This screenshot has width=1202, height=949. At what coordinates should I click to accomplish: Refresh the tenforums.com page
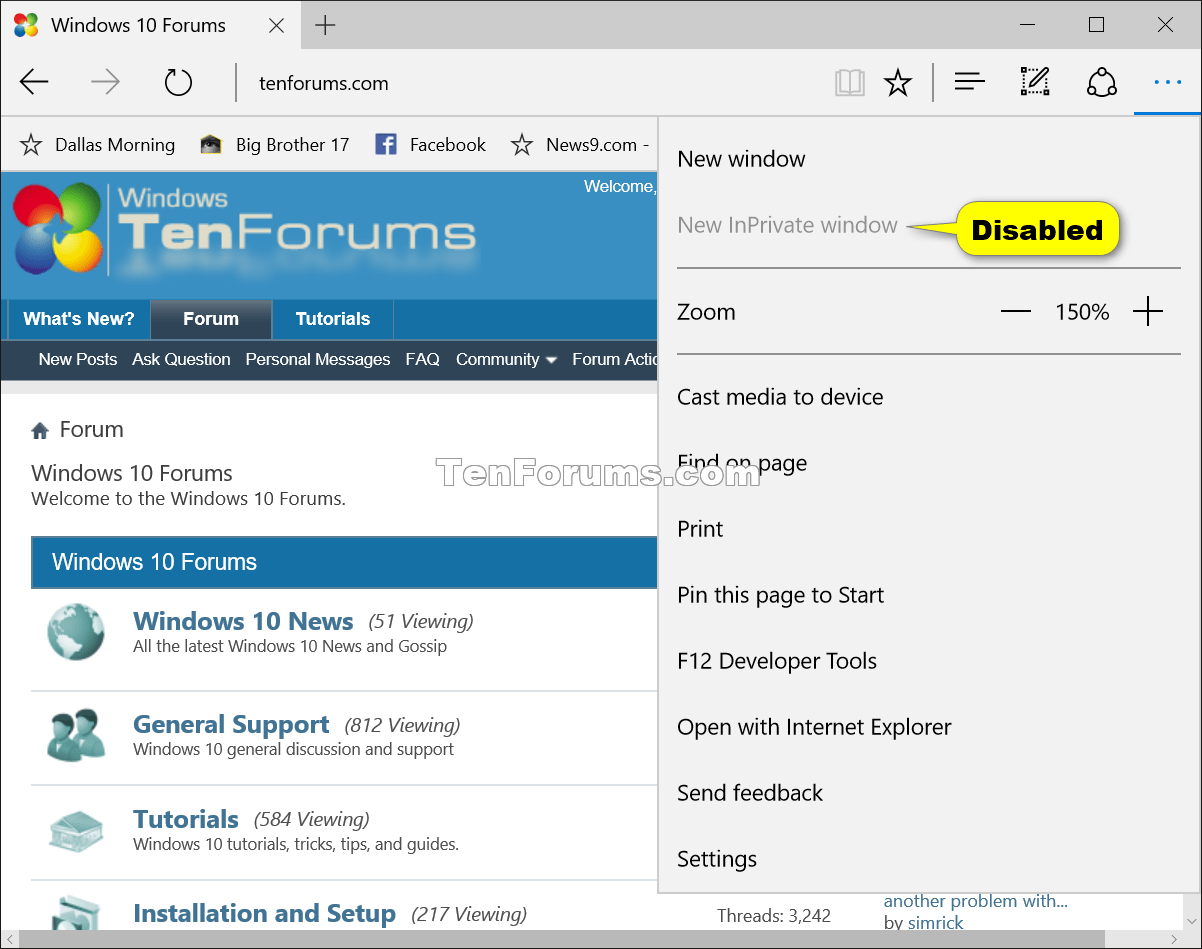(x=178, y=82)
